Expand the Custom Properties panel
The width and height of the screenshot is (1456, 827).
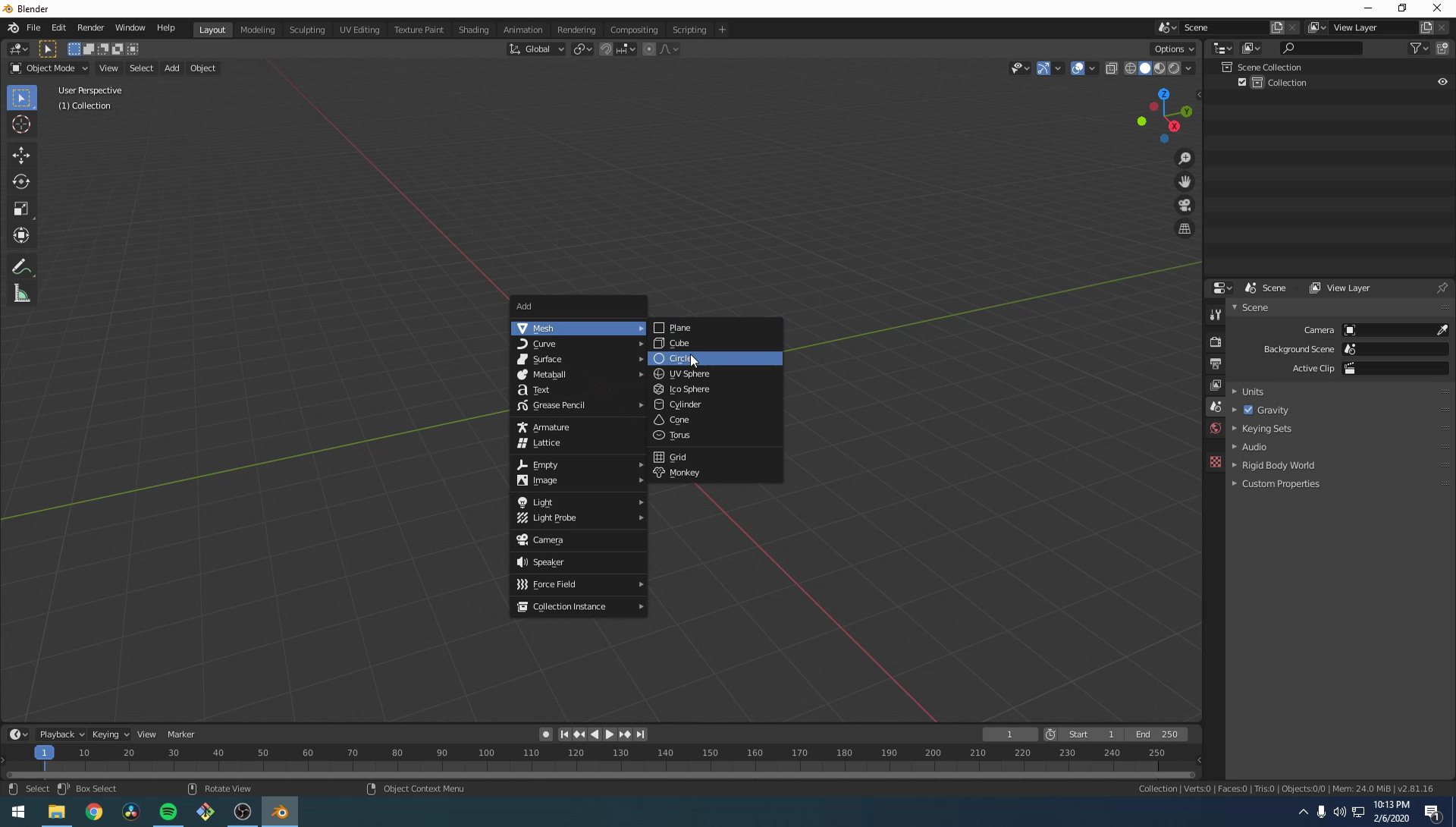click(1279, 484)
